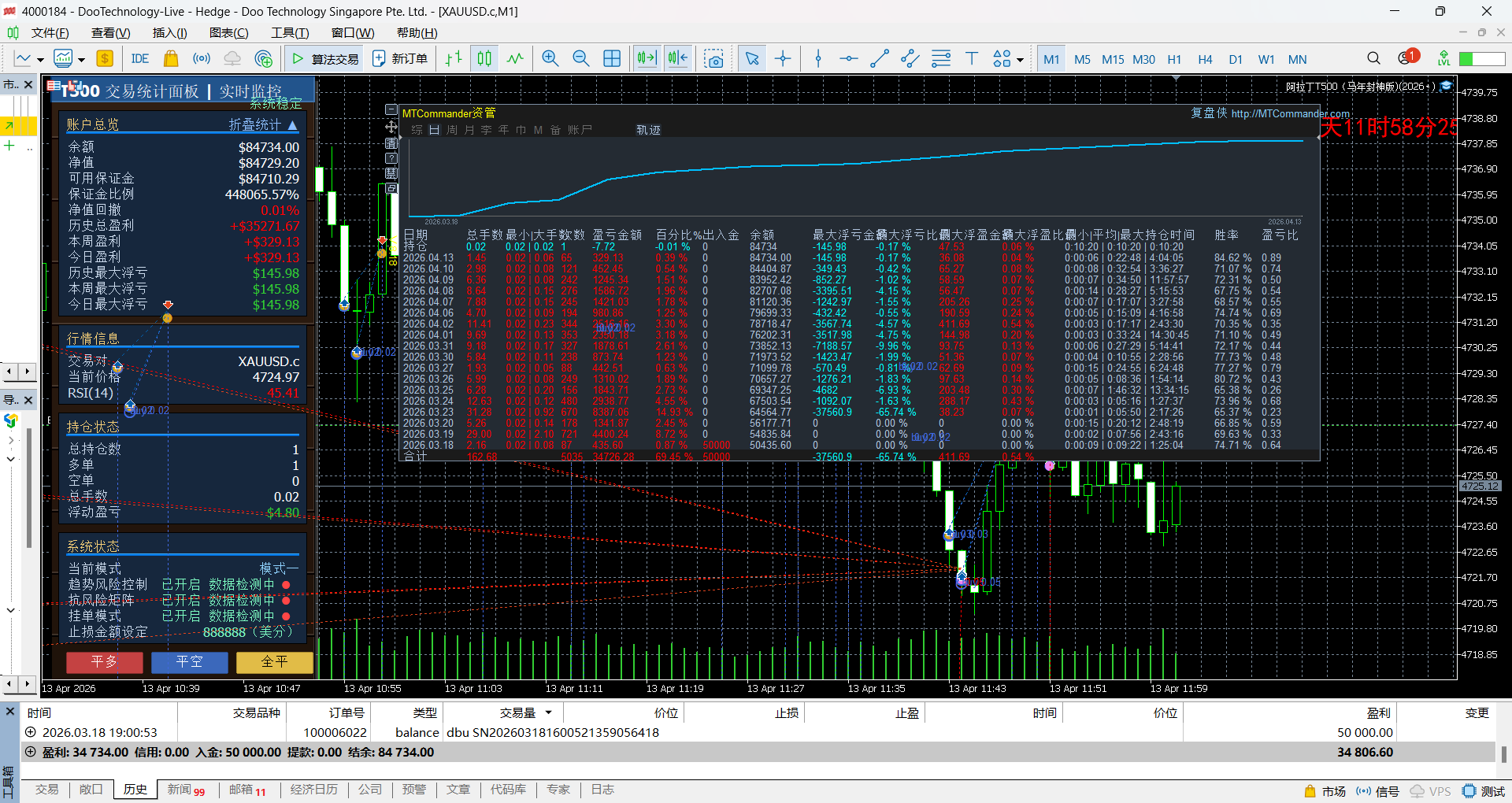Open the Market shopping bag icon
This screenshot has width=1512, height=803.
tap(170, 59)
